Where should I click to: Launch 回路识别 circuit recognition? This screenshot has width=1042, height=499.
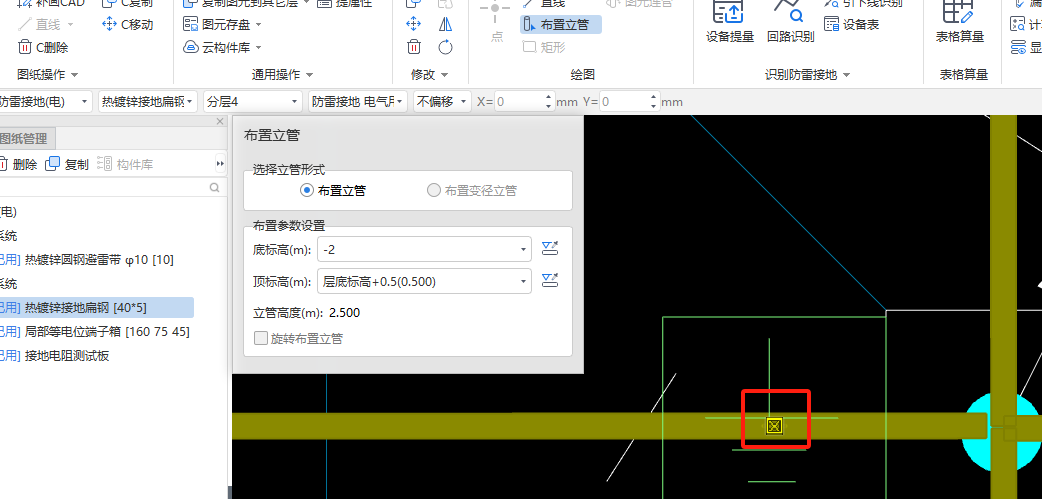[x=790, y=23]
